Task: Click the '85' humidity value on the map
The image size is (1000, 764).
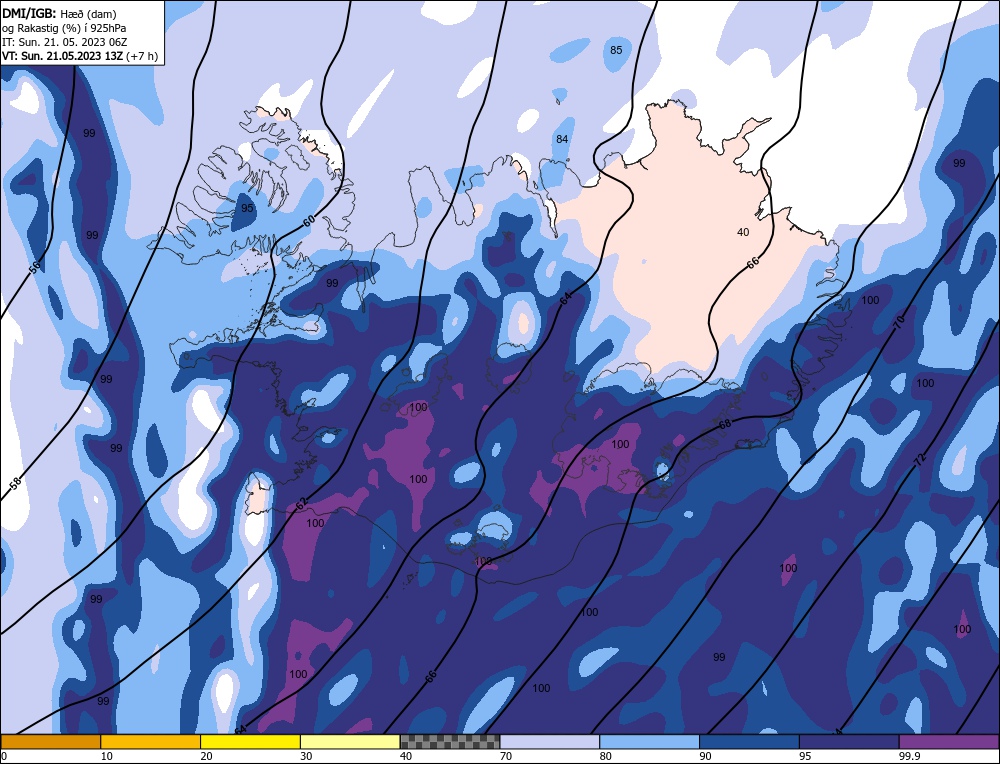Action: tap(616, 50)
